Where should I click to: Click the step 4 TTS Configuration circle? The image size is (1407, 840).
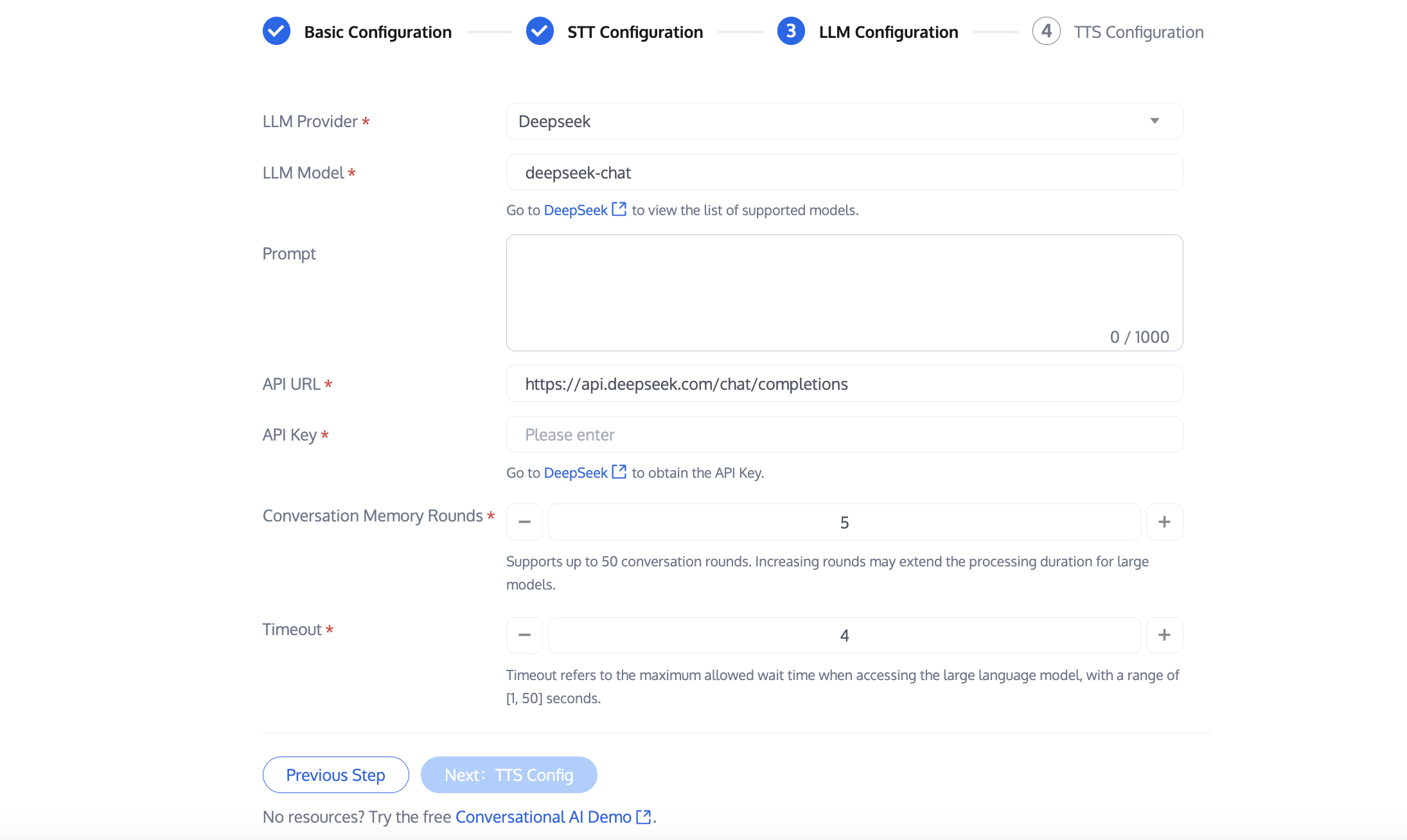[x=1046, y=31]
